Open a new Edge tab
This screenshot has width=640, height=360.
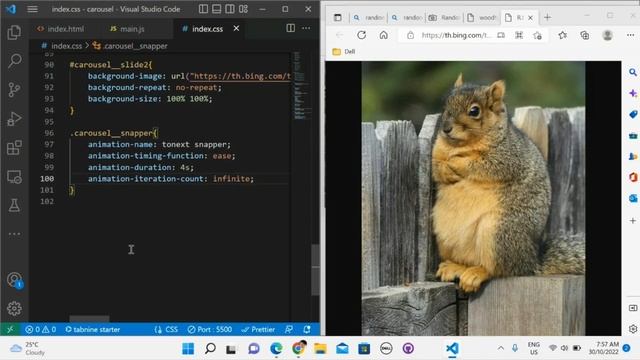coord(547,17)
